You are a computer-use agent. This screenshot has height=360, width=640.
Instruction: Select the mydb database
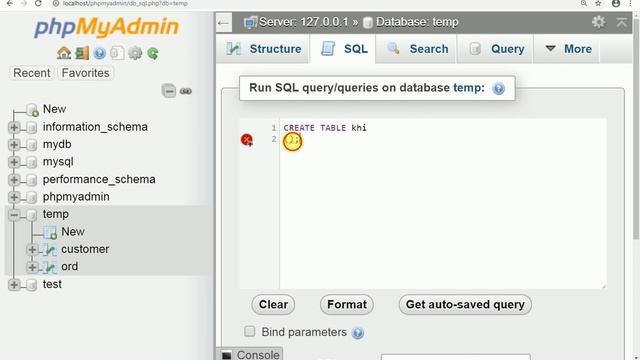pyautogui.click(x=57, y=144)
